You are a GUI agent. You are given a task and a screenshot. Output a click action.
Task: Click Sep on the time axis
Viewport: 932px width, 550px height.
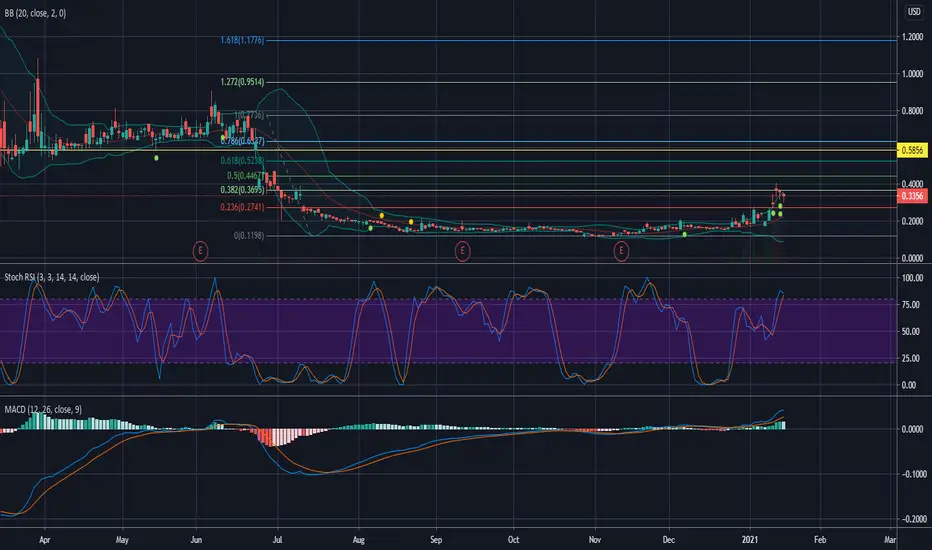click(436, 540)
